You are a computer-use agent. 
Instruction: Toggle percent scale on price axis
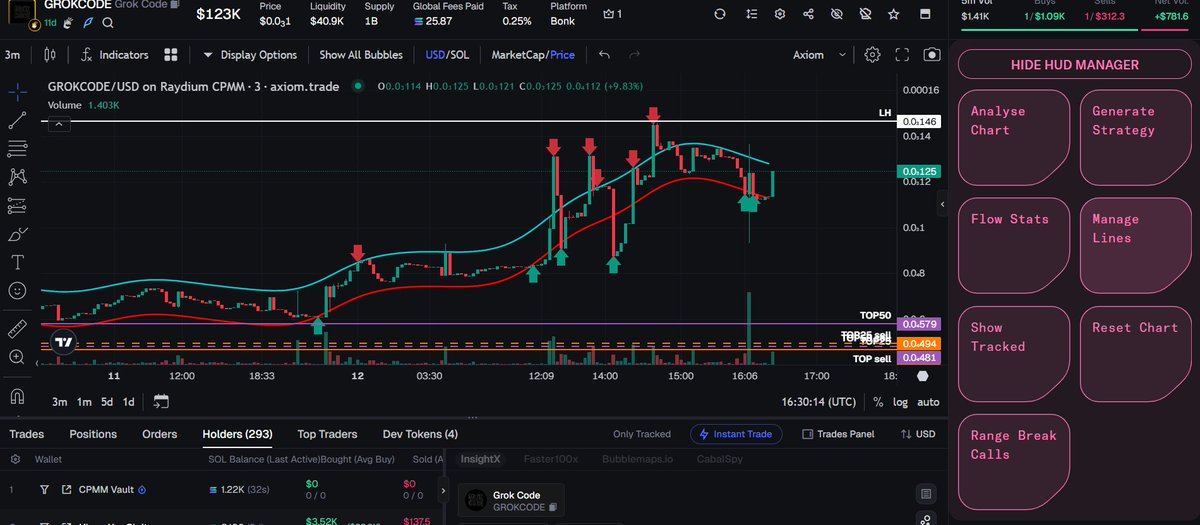[x=878, y=402]
